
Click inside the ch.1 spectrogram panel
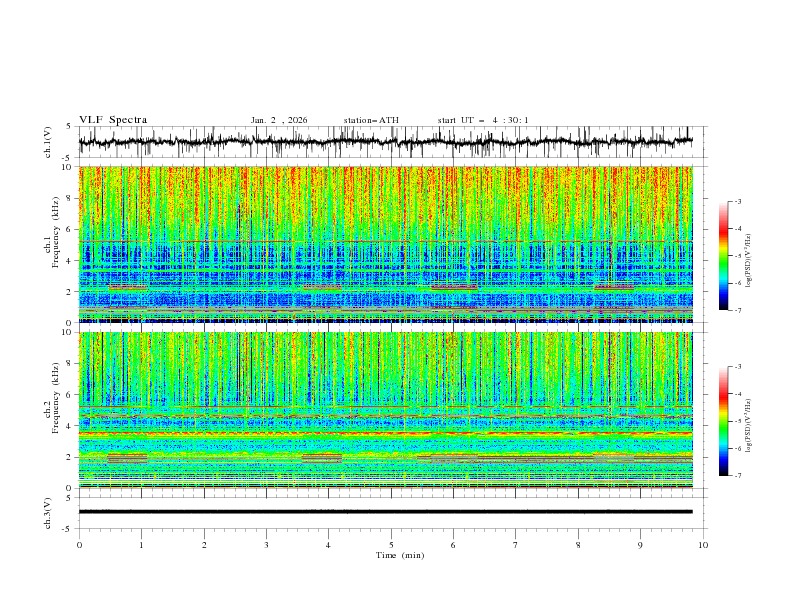[386, 244]
